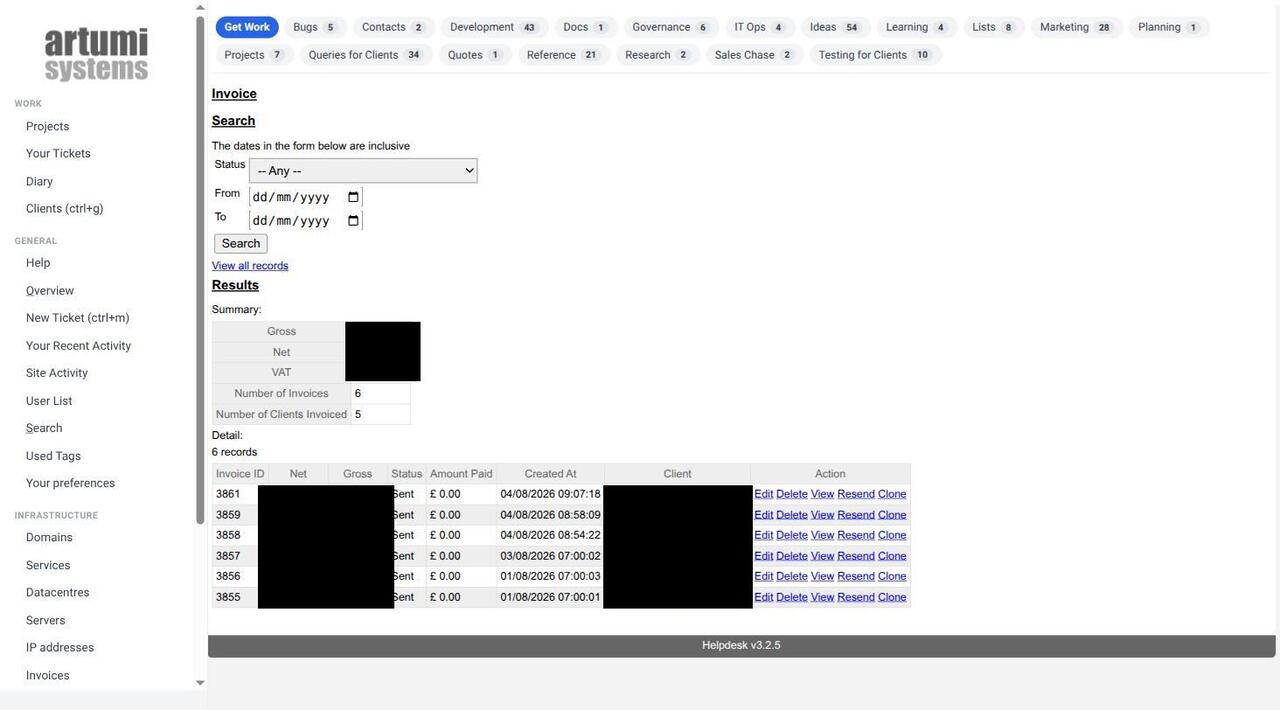Click View all records link
The image size is (1280, 710).
250,266
